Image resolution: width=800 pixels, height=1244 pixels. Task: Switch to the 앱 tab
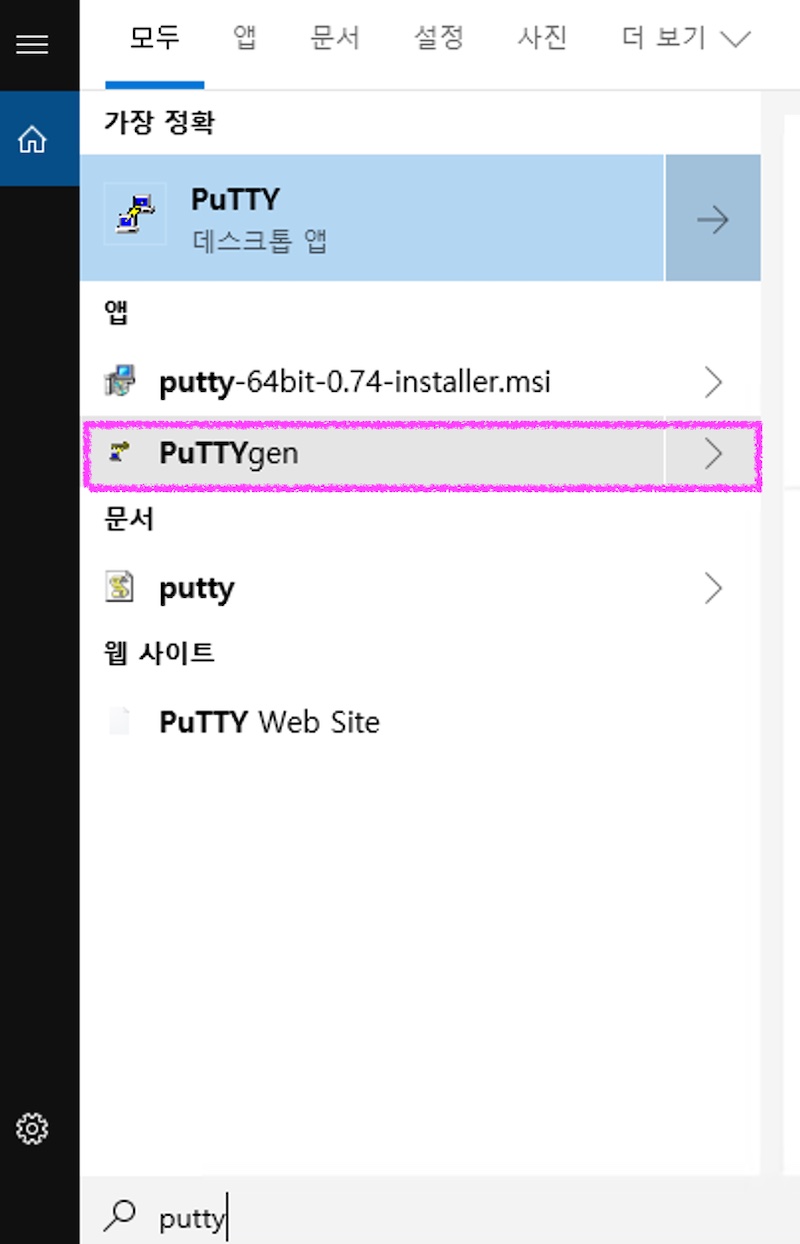click(x=244, y=39)
